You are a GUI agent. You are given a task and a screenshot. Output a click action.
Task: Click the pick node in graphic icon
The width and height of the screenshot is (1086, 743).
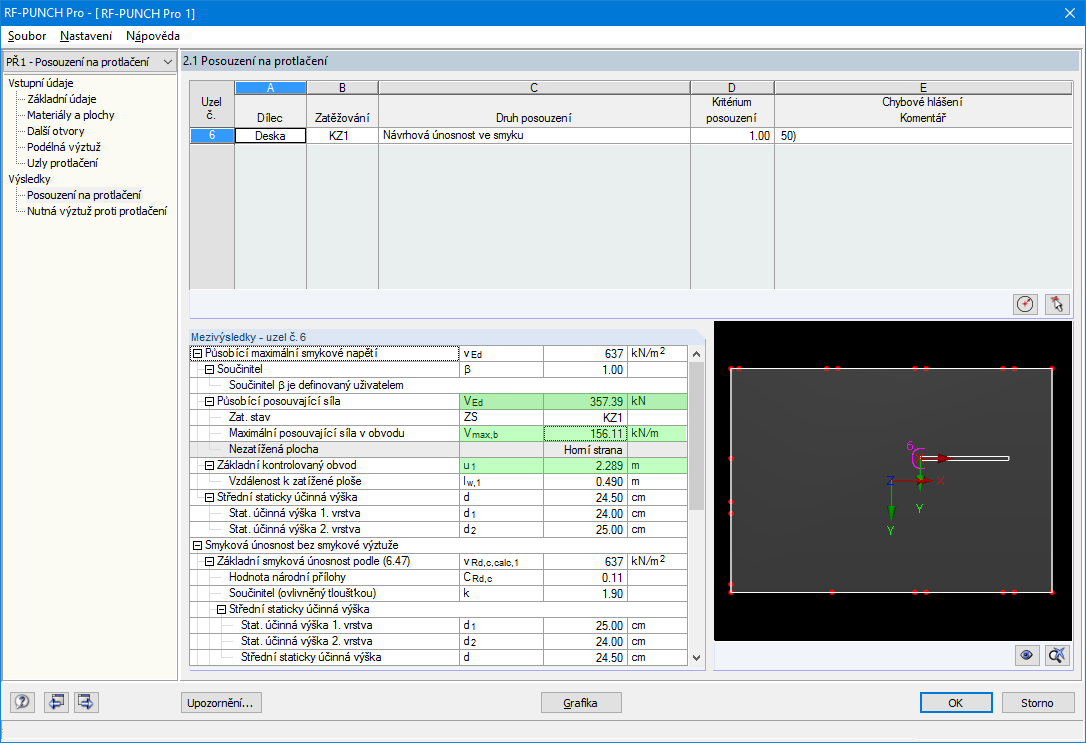pos(1057,304)
